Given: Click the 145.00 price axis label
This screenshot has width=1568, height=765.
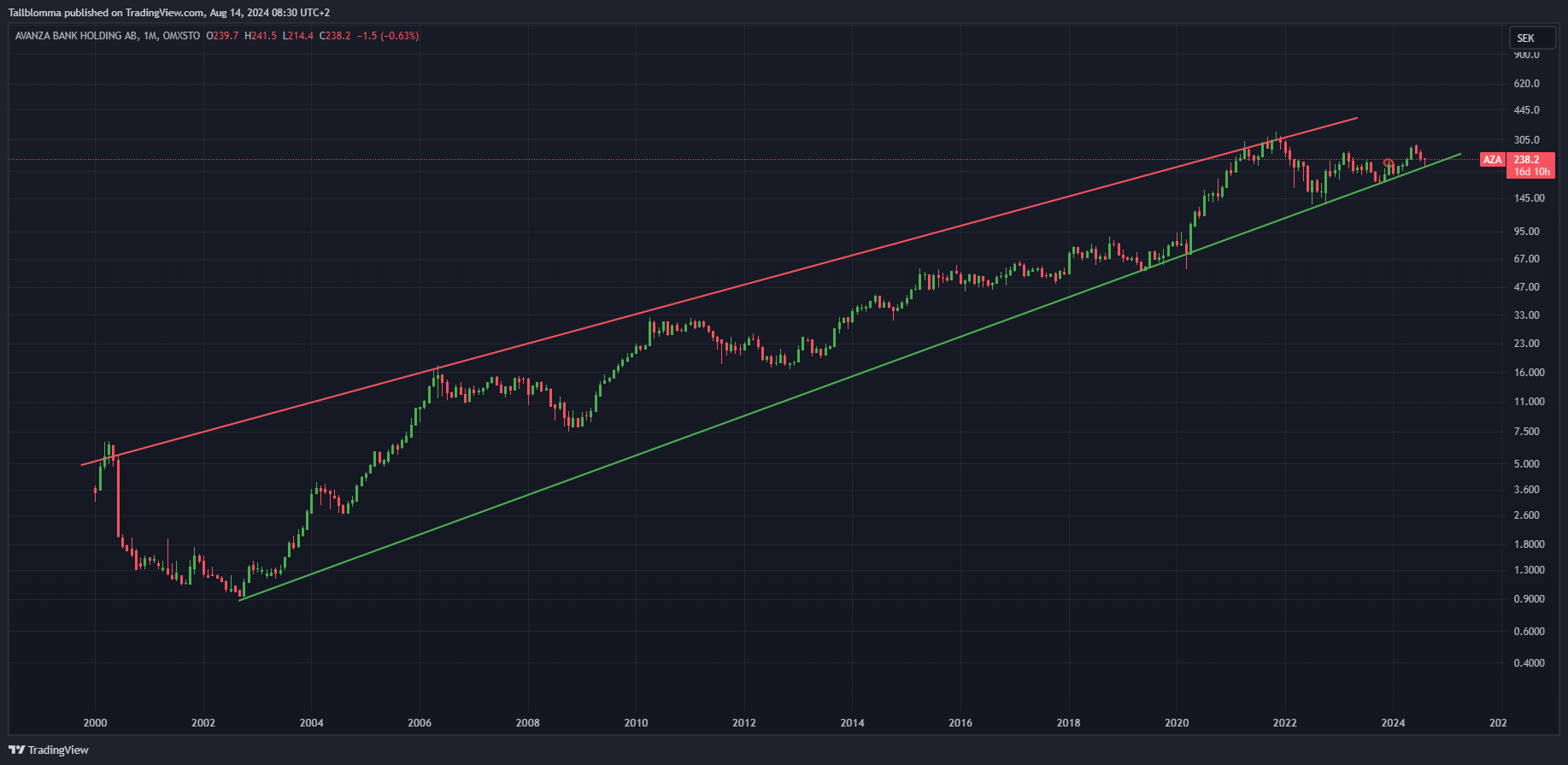Looking at the screenshot, I should point(1529,198).
